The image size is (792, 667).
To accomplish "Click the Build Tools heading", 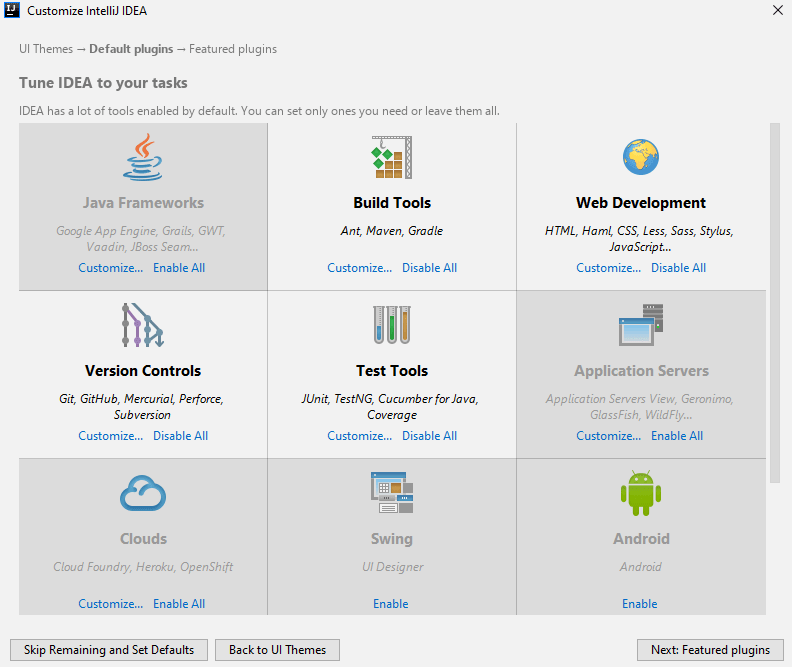I will pyautogui.click(x=392, y=203).
